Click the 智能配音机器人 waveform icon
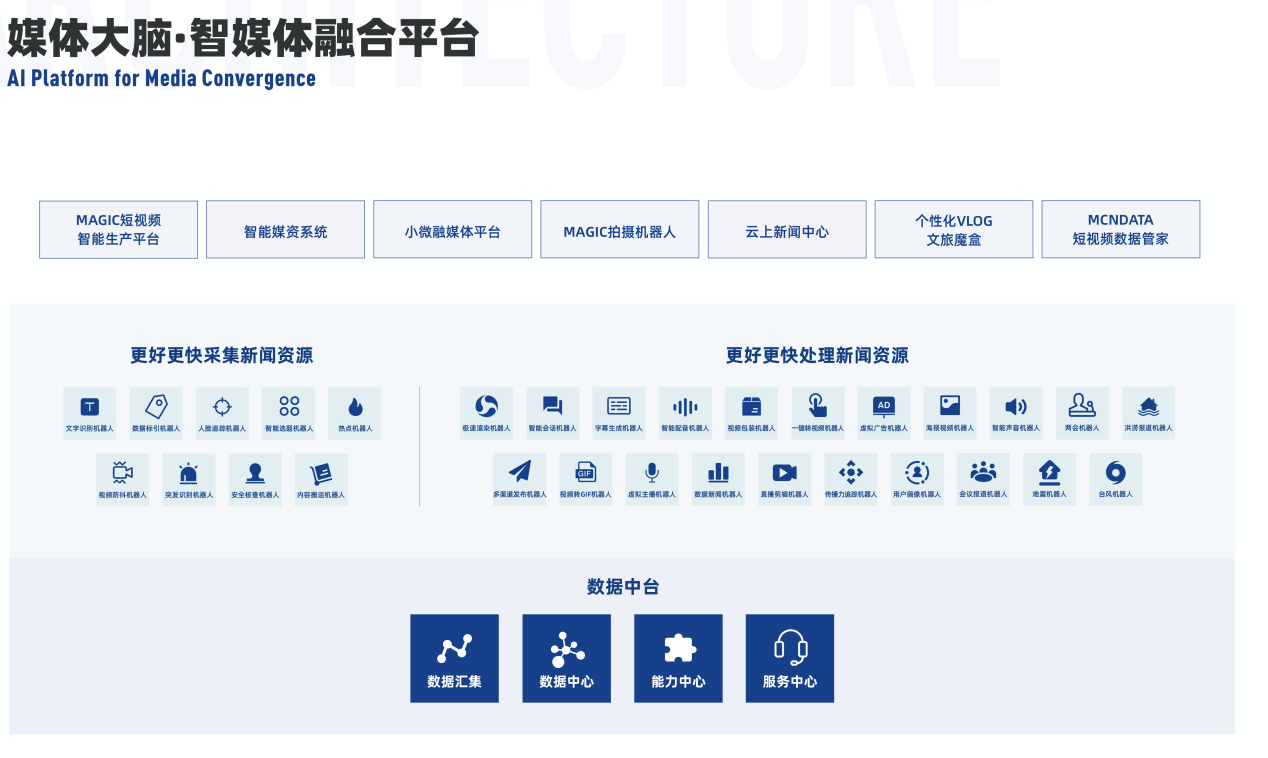1268x758 pixels. [x=686, y=406]
